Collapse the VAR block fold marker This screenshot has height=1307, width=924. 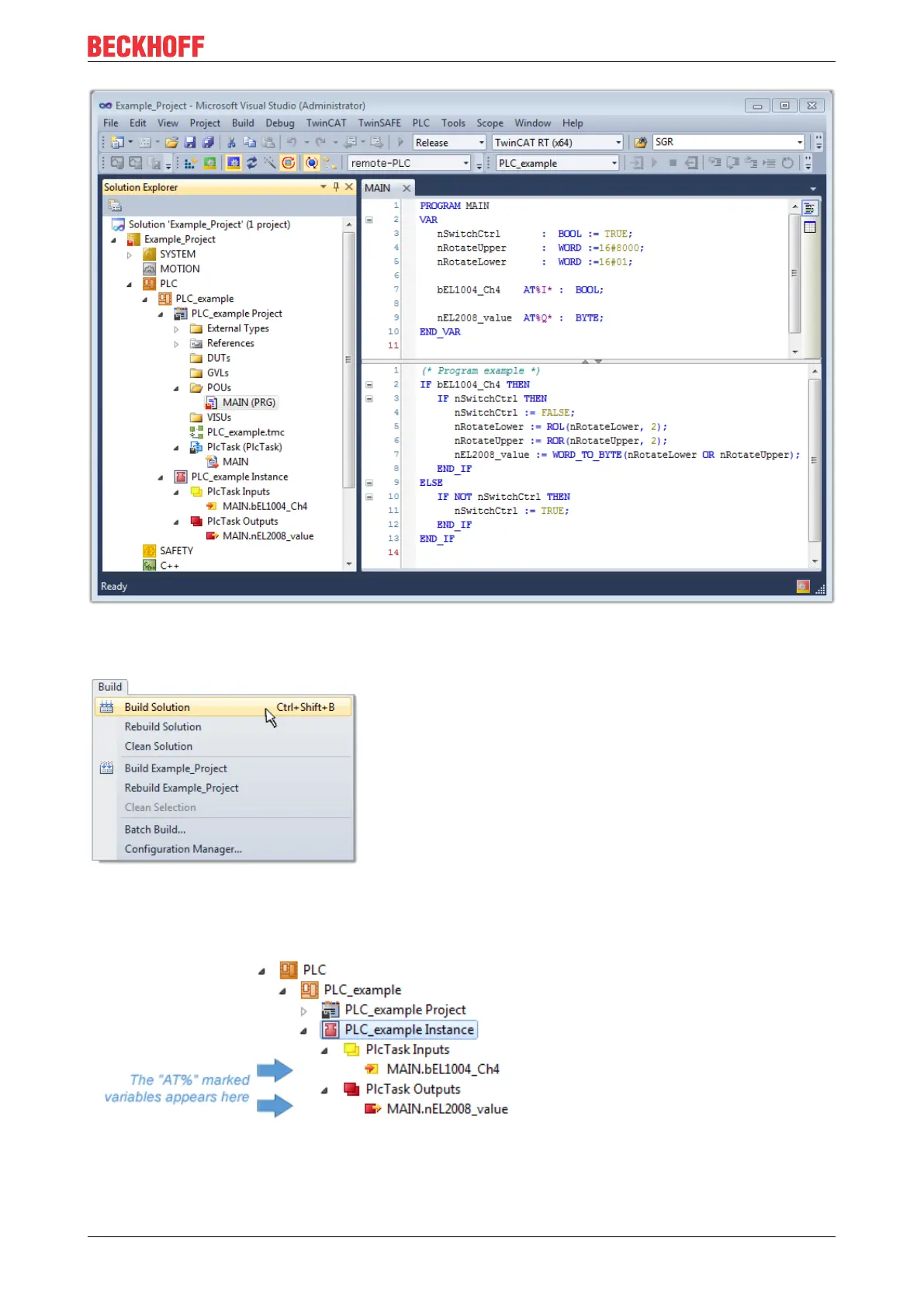369,220
